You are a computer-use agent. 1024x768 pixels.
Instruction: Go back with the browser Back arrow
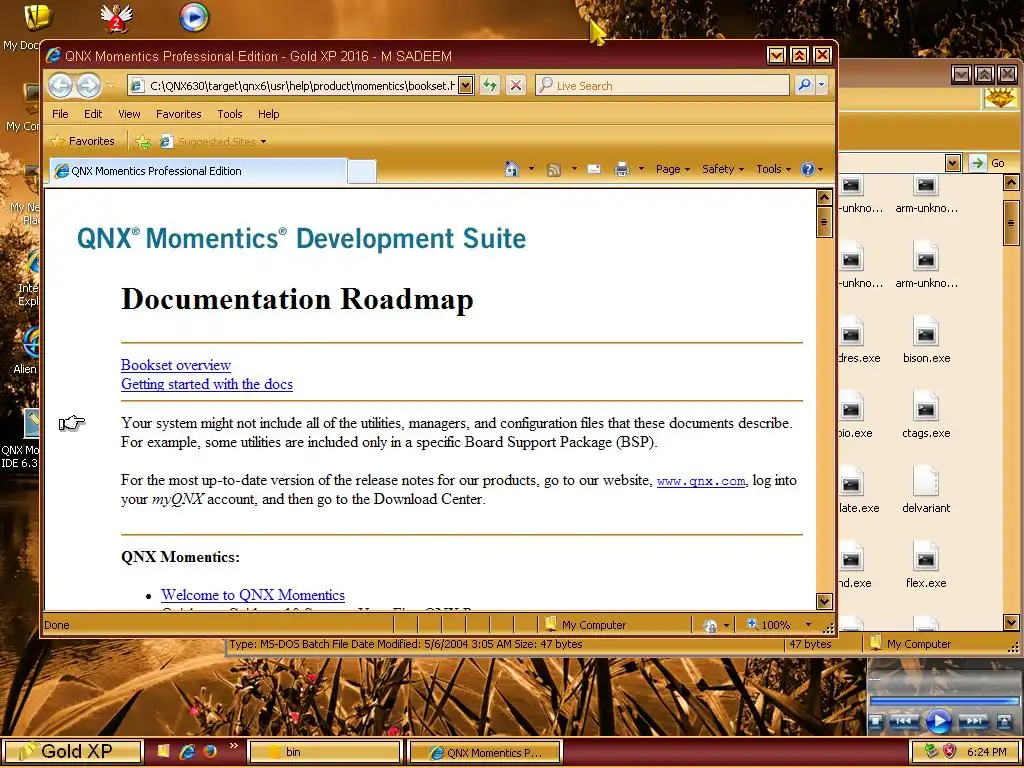tap(61, 86)
